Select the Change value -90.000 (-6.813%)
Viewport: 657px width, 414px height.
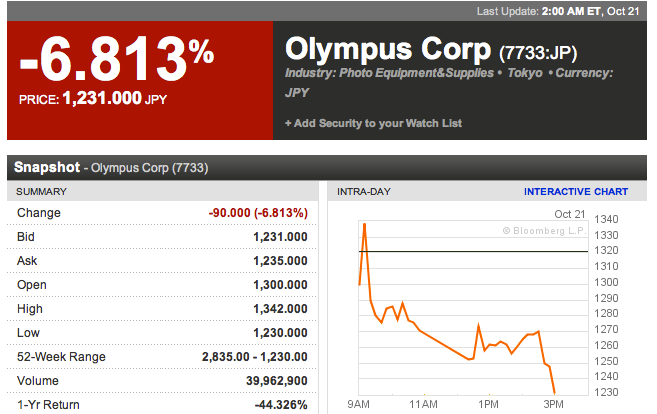pos(258,213)
